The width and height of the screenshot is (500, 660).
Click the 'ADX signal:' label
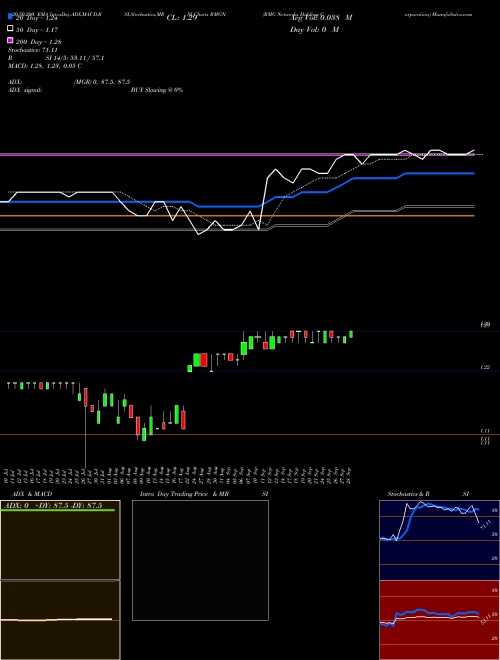(25, 90)
